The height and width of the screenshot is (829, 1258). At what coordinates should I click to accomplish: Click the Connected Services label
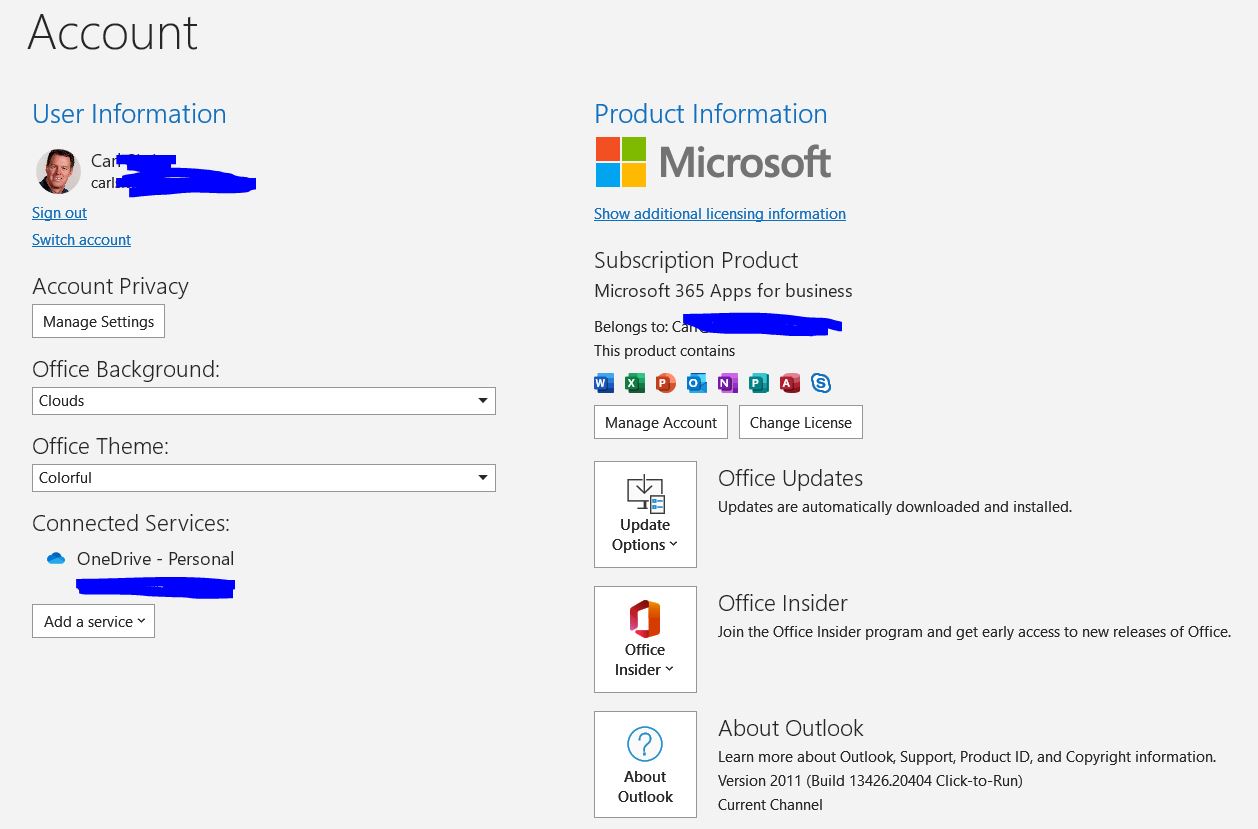tap(131, 523)
